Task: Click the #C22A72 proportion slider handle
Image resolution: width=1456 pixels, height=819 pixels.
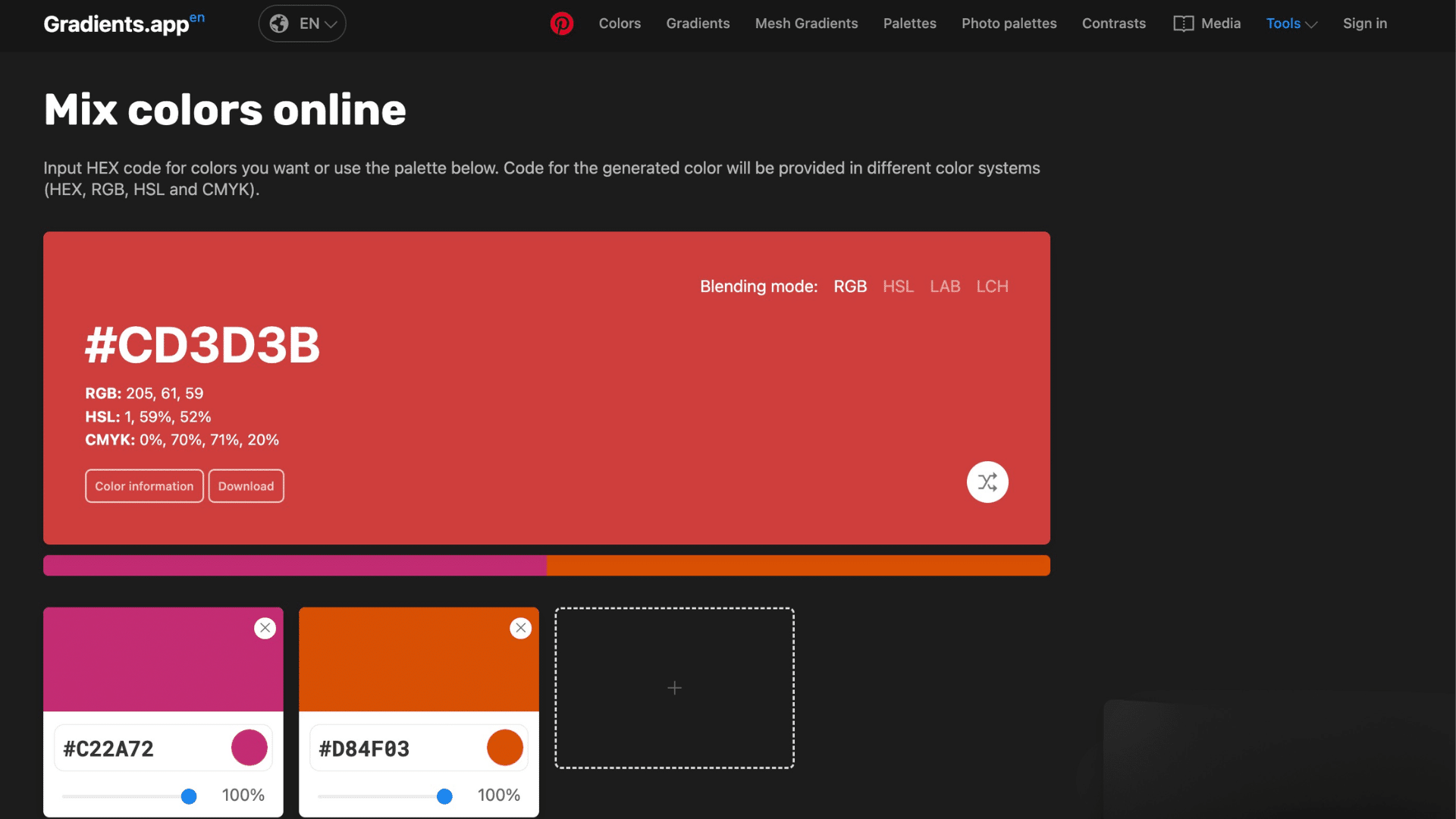Action: click(189, 796)
